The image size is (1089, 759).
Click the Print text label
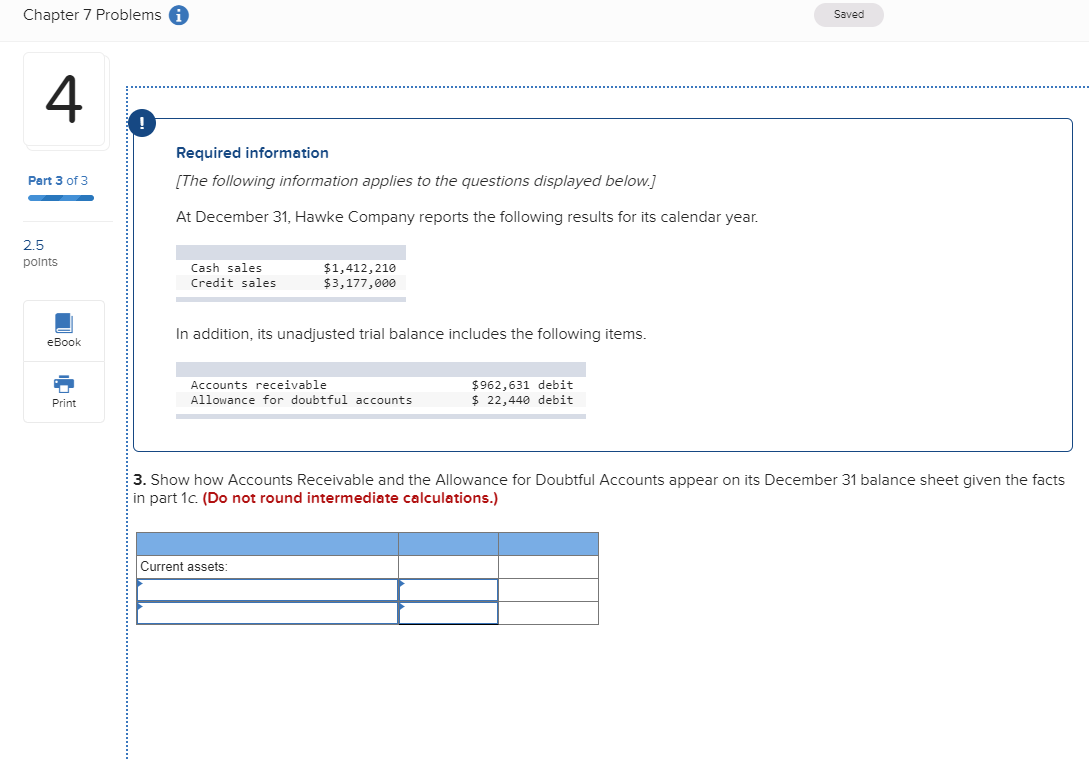tap(63, 402)
